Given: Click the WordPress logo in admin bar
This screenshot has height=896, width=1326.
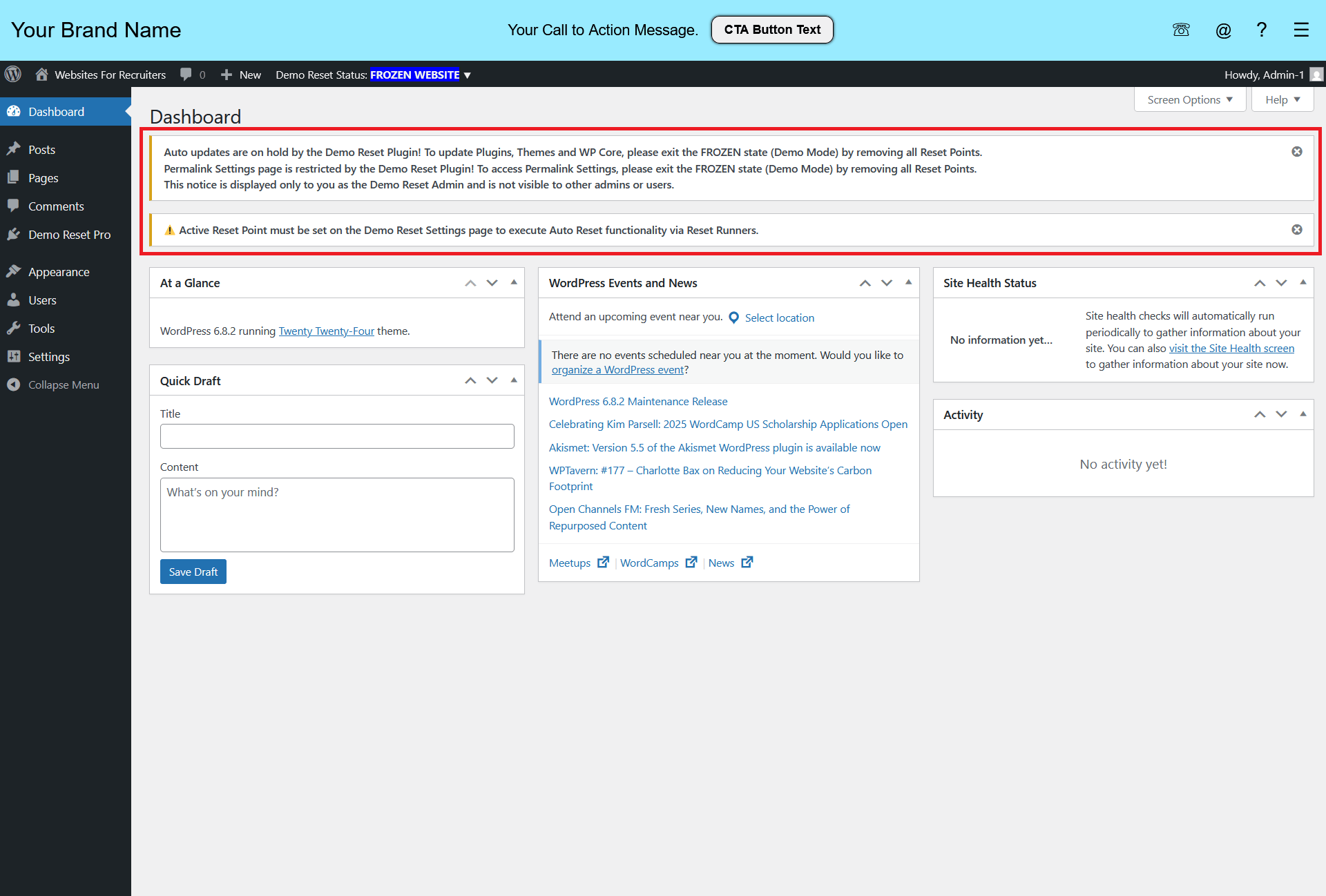Looking at the screenshot, I should point(13,75).
